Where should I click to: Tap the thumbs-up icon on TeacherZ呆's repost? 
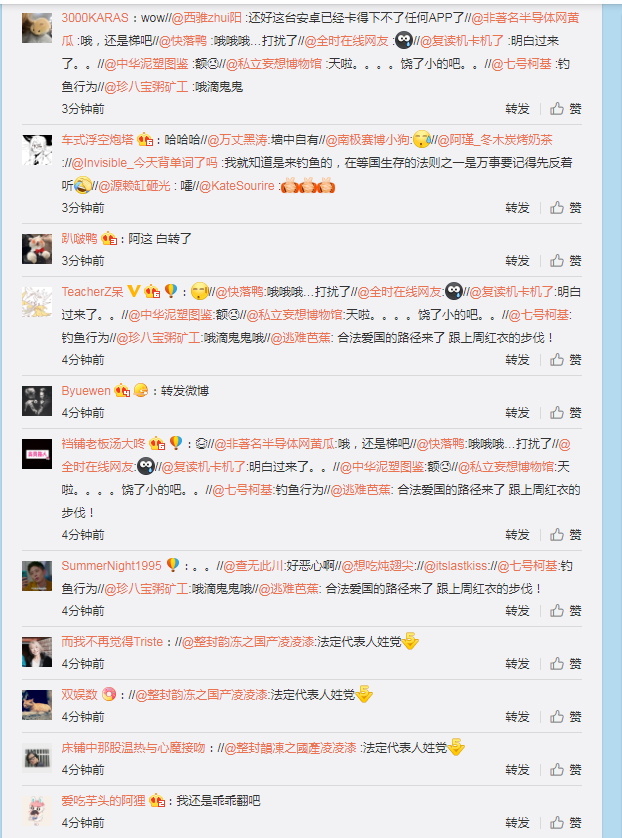point(566,360)
